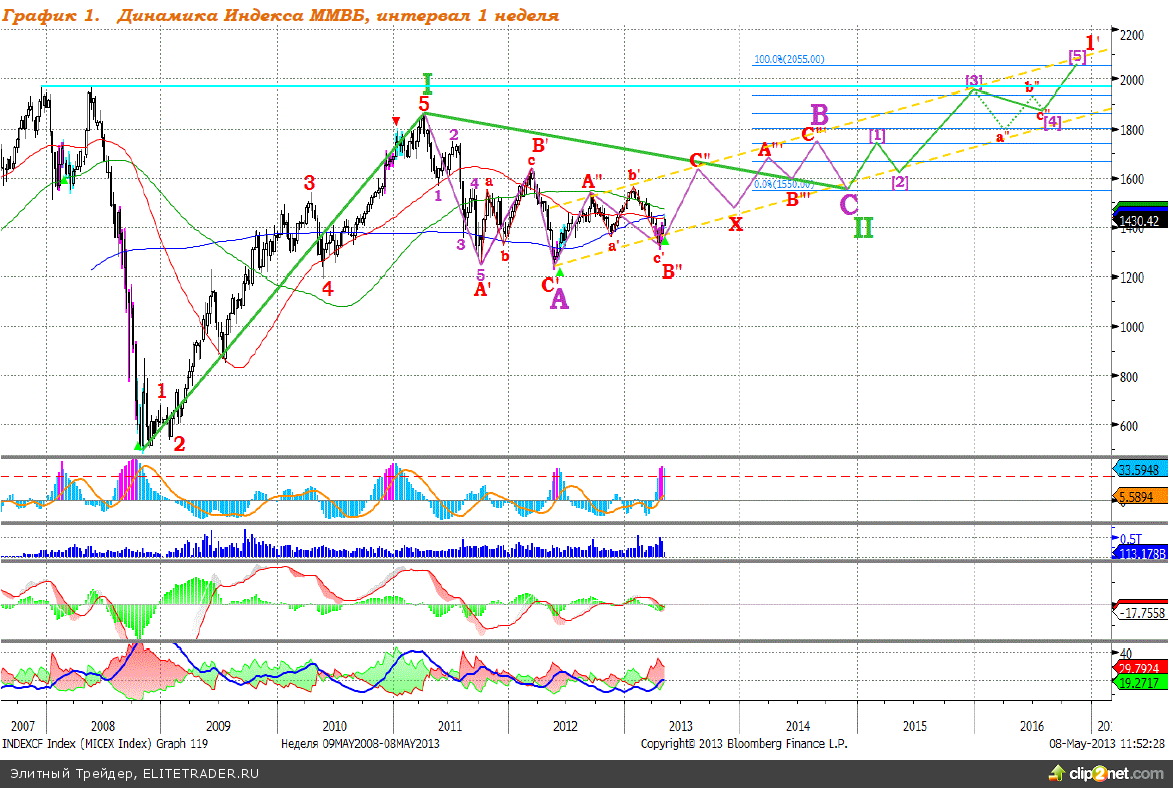Screen dimensions: 1173x788
Task: Click the green up-arrow below red label B"
Action: coord(664,241)
